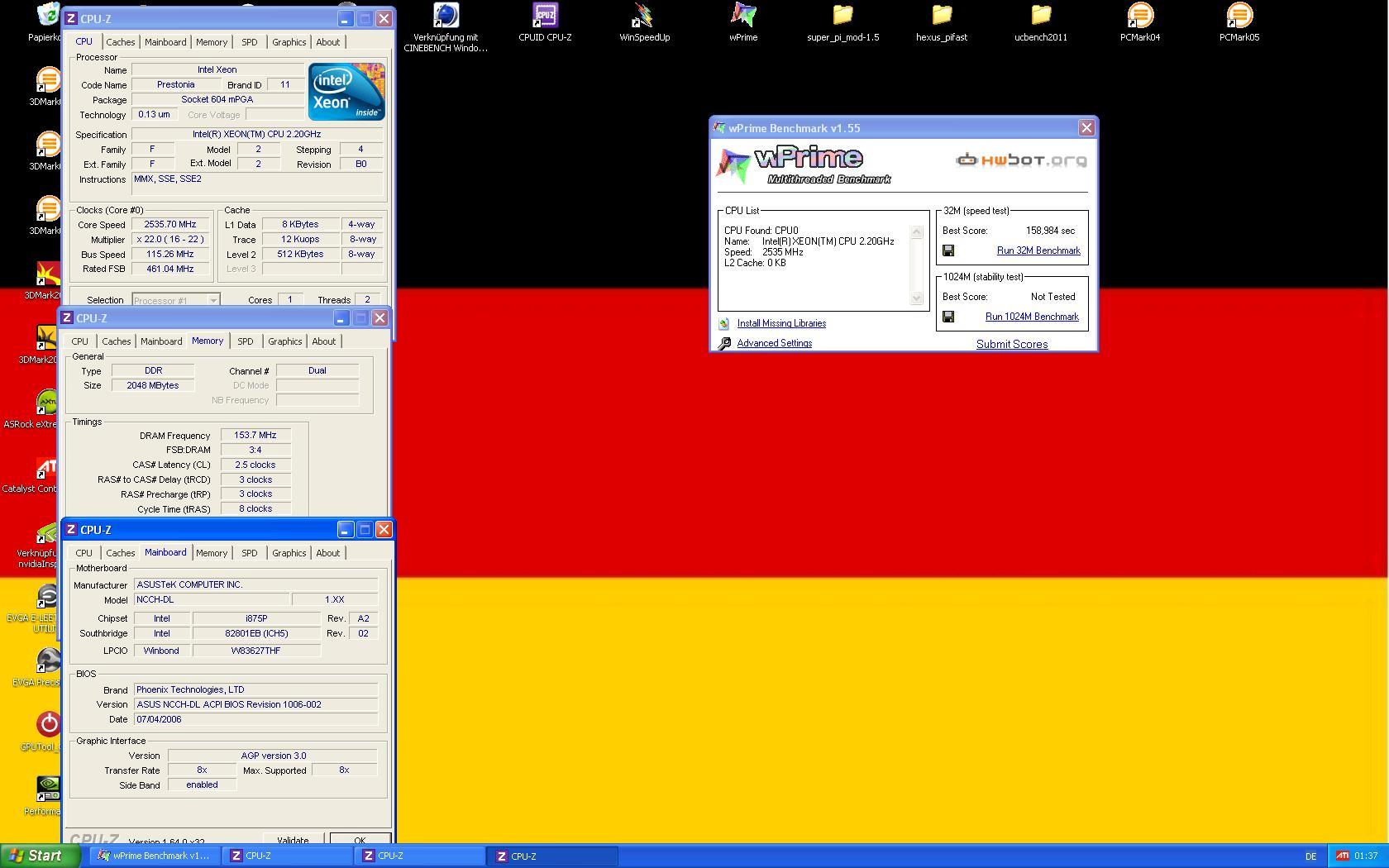
Task: Switch to Memory tab in bottom CPU-Z window
Action: [x=212, y=553]
